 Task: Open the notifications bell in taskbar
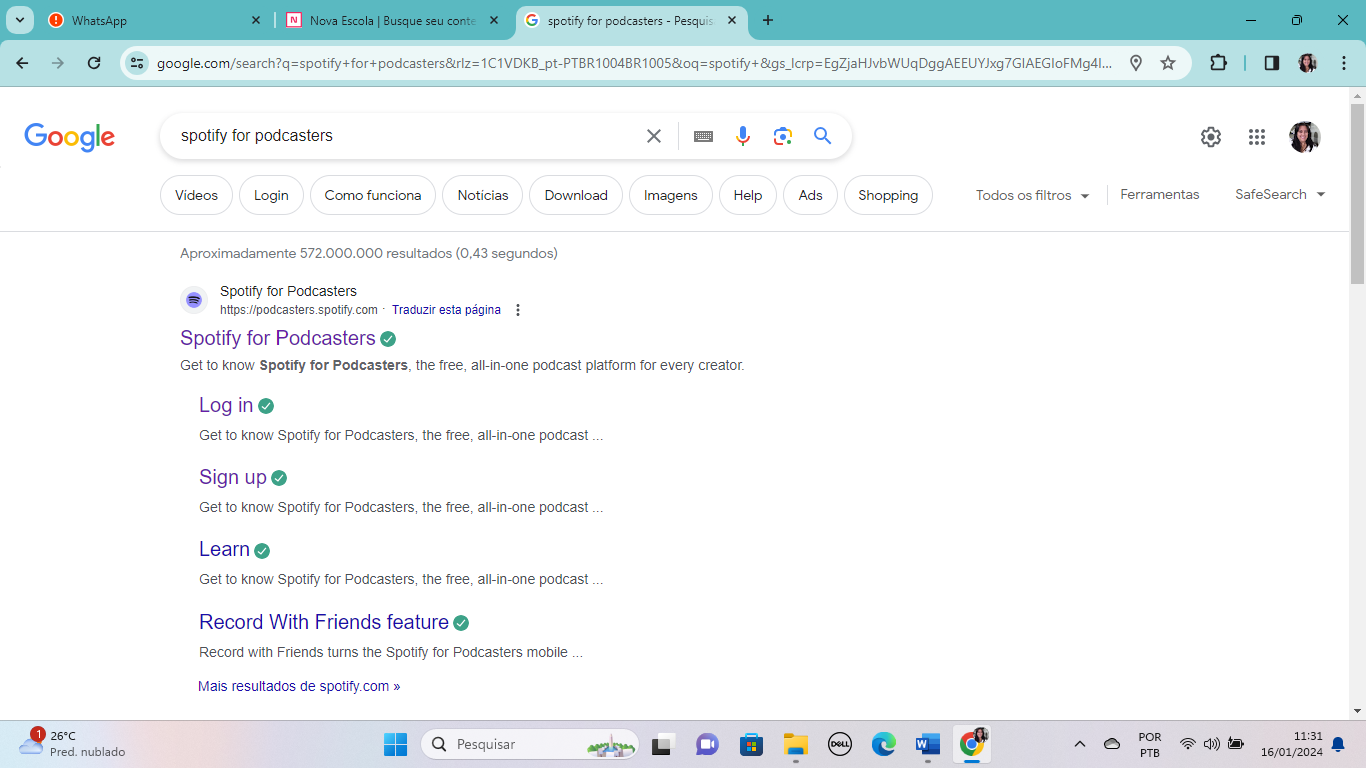(1338, 744)
